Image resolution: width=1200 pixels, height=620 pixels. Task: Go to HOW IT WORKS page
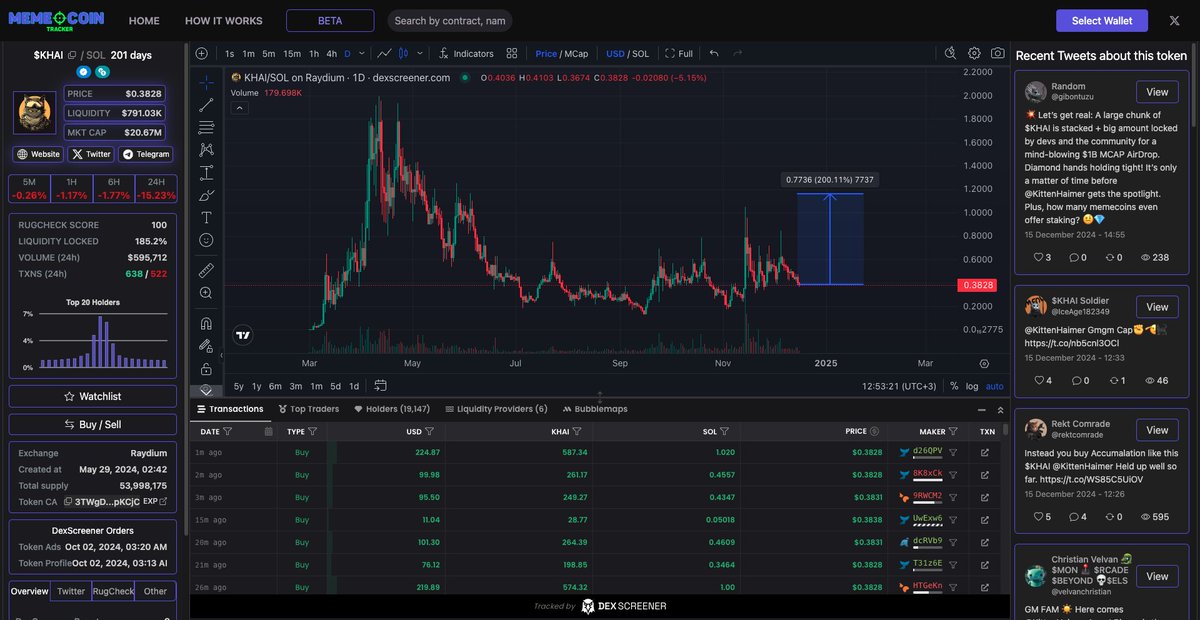[x=224, y=21]
